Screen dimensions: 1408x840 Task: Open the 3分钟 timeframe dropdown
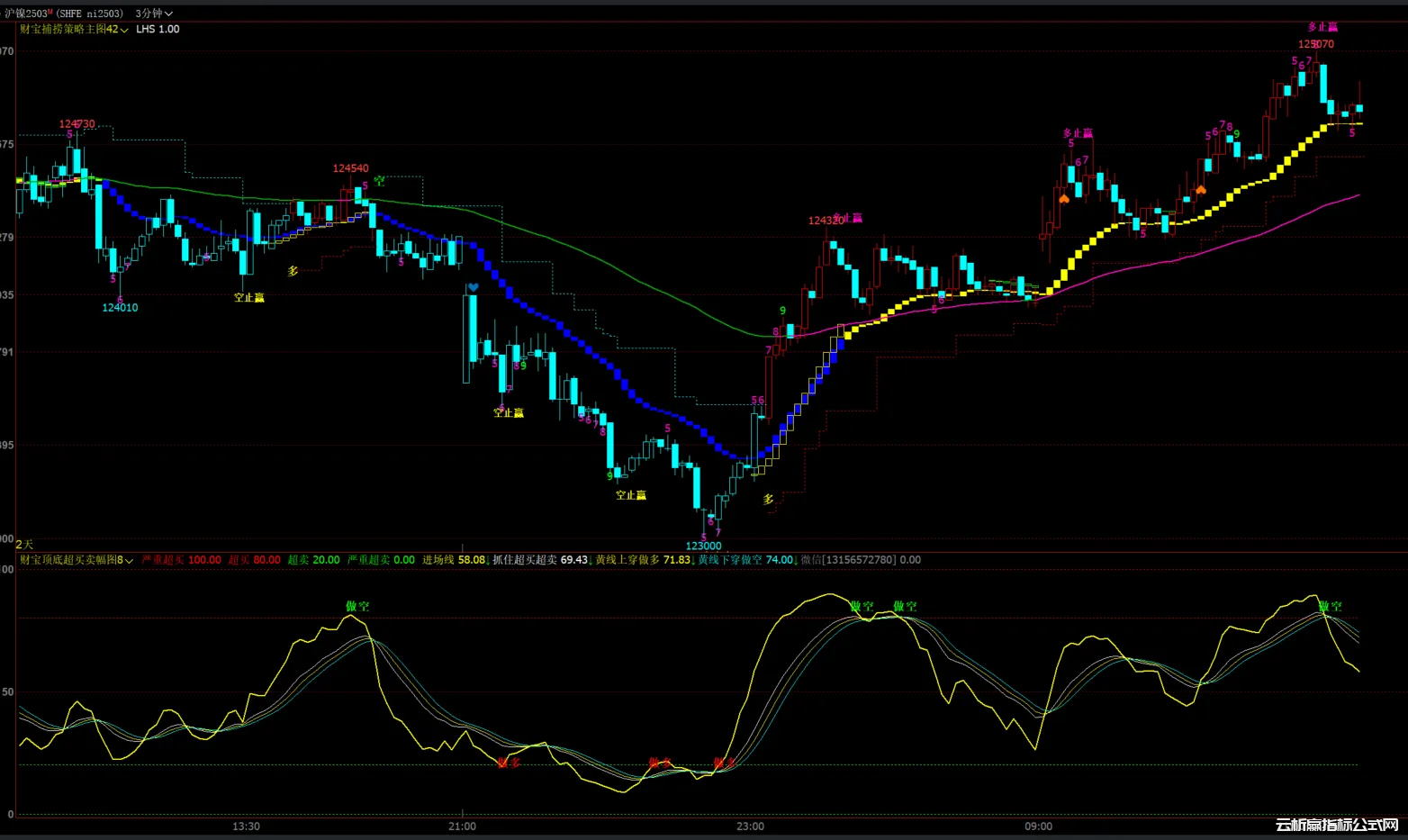154,14
